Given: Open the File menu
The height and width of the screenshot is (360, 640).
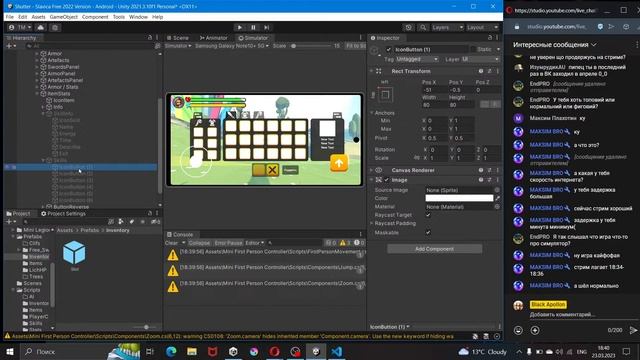Looking at the screenshot, I should [10, 17].
